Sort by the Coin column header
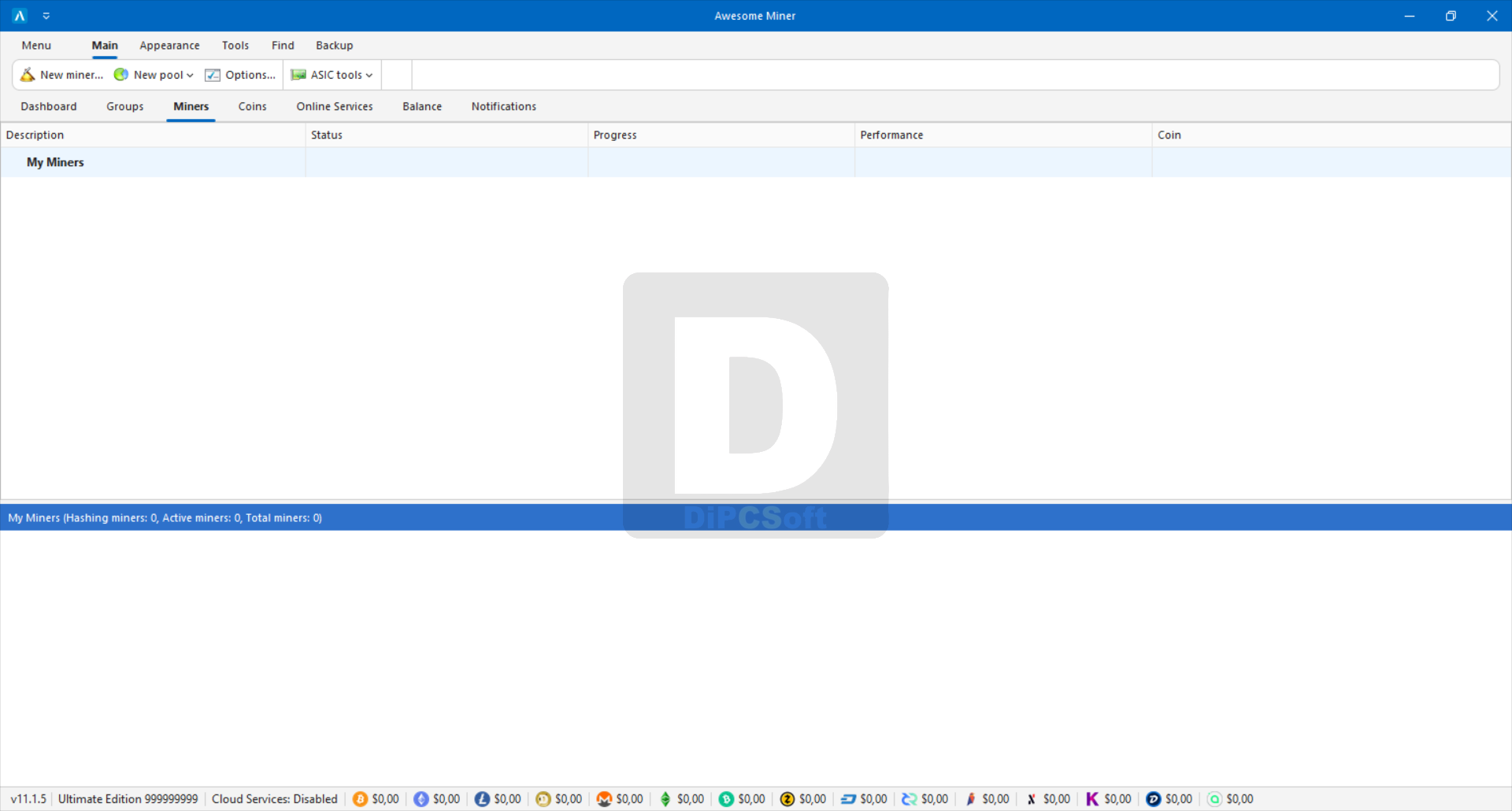 (x=1332, y=135)
